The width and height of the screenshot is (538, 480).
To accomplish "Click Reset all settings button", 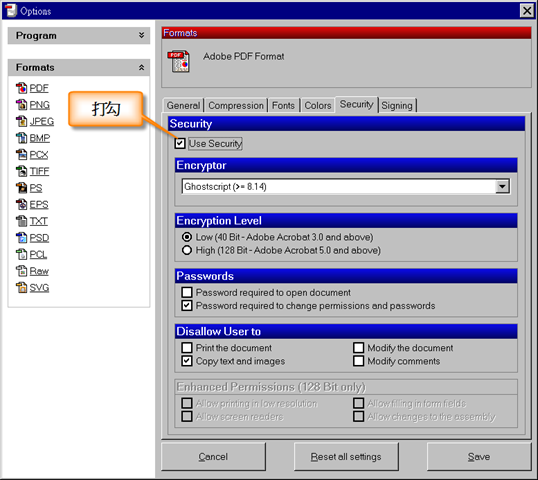I will [x=346, y=457].
